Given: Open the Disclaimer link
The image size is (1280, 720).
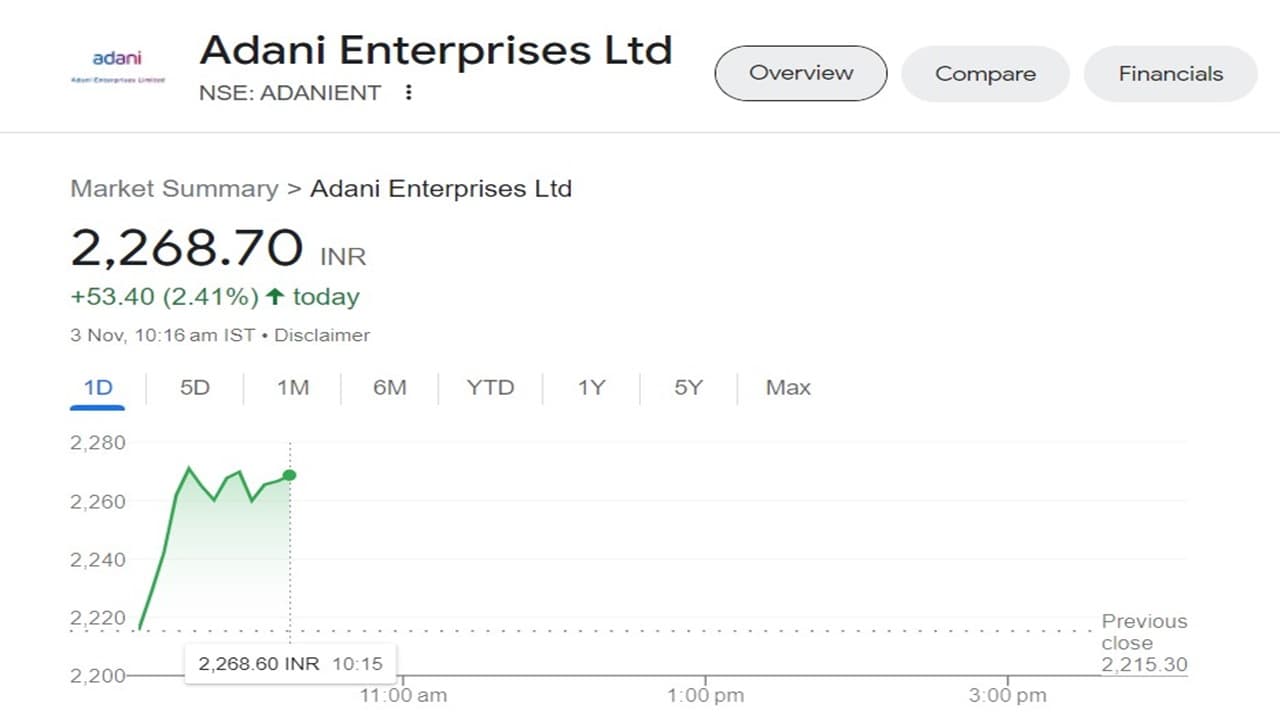Looking at the screenshot, I should point(322,335).
